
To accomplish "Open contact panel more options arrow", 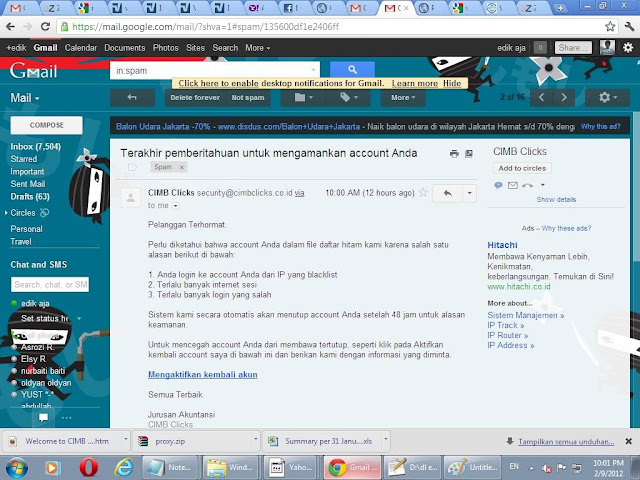I will [542, 185].
